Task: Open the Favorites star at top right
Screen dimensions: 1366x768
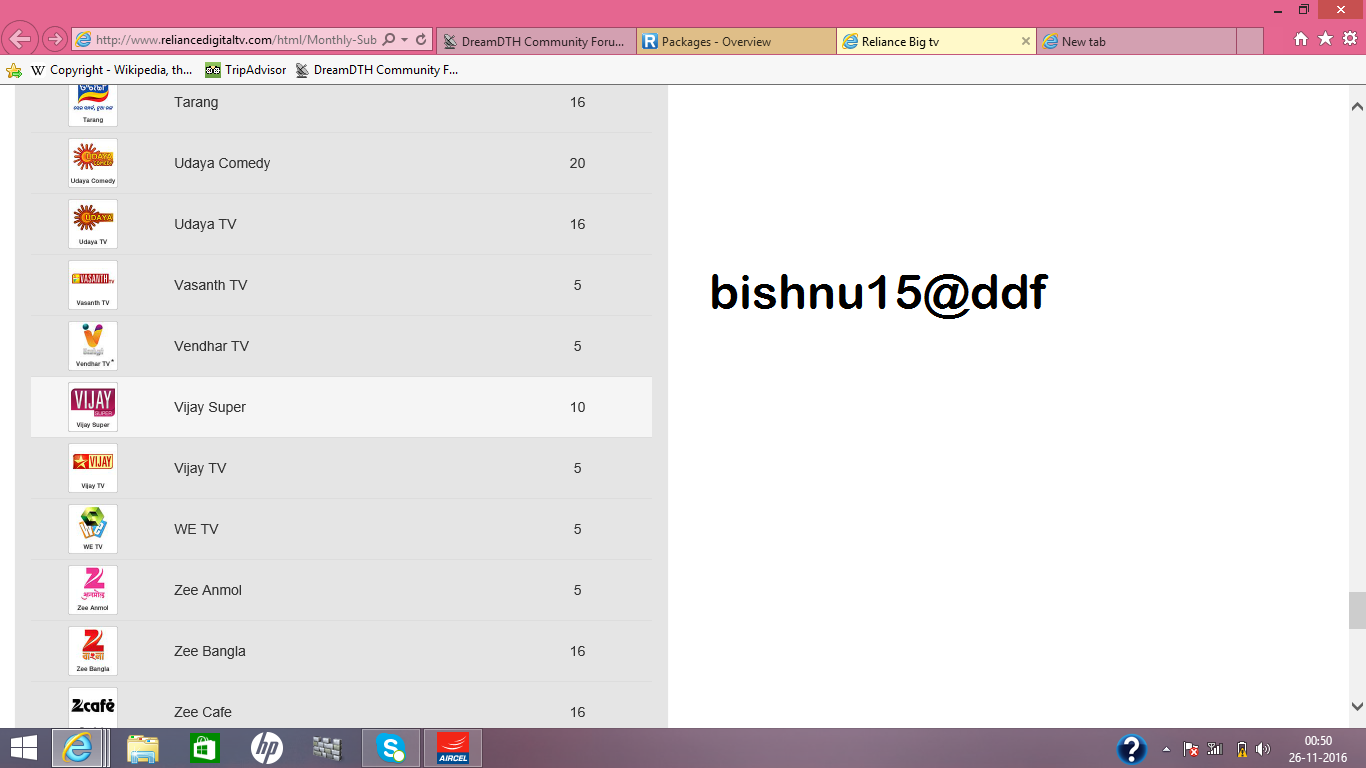Action: 1325,39
